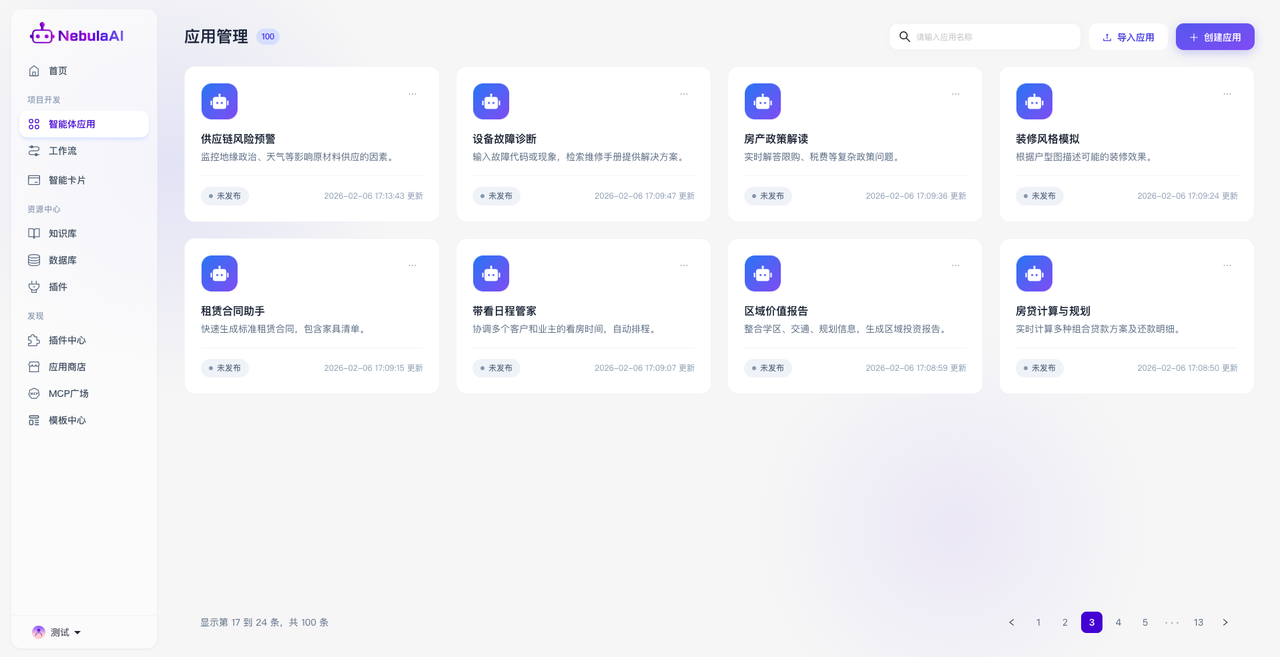The image size is (1280, 657).
Task: Click the 数据库 database icon in sidebar
Action: point(34,260)
